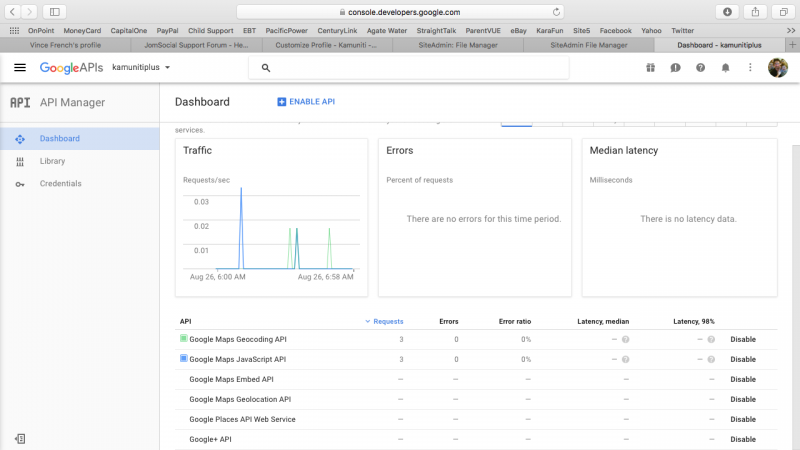Click the Latency, 98% column header
Image resolution: width=800 pixels, height=450 pixels.
tap(694, 321)
